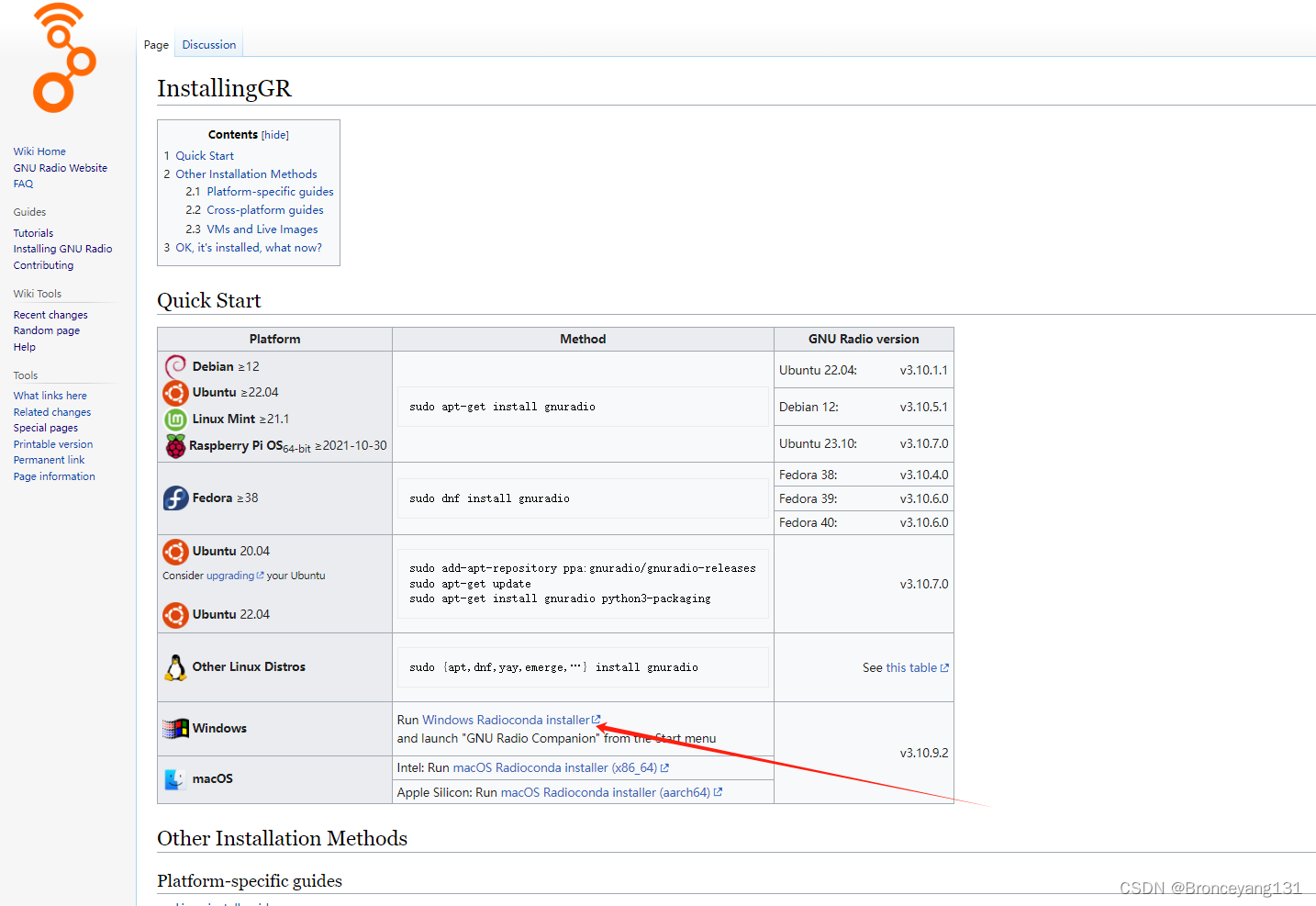Viewport: 1316px width, 906px height.
Task: Open the this table link
Action: (x=911, y=668)
